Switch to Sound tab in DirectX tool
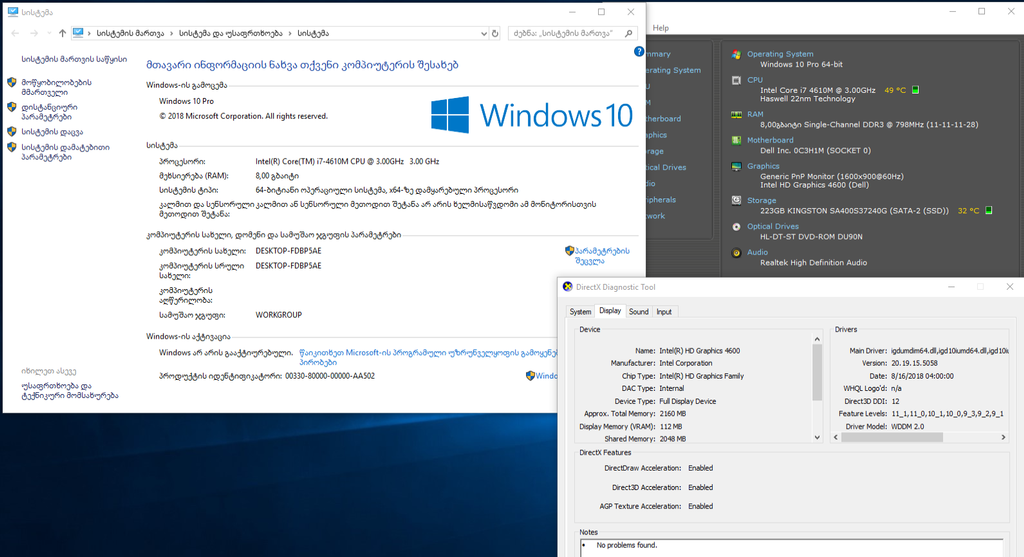The image size is (1024, 557). pos(639,312)
